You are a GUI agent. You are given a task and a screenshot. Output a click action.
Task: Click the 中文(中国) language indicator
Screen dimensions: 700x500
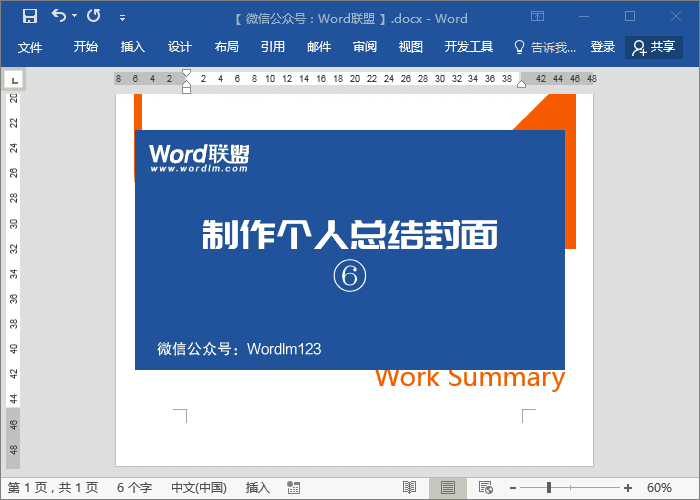pyautogui.click(x=199, y=488)
